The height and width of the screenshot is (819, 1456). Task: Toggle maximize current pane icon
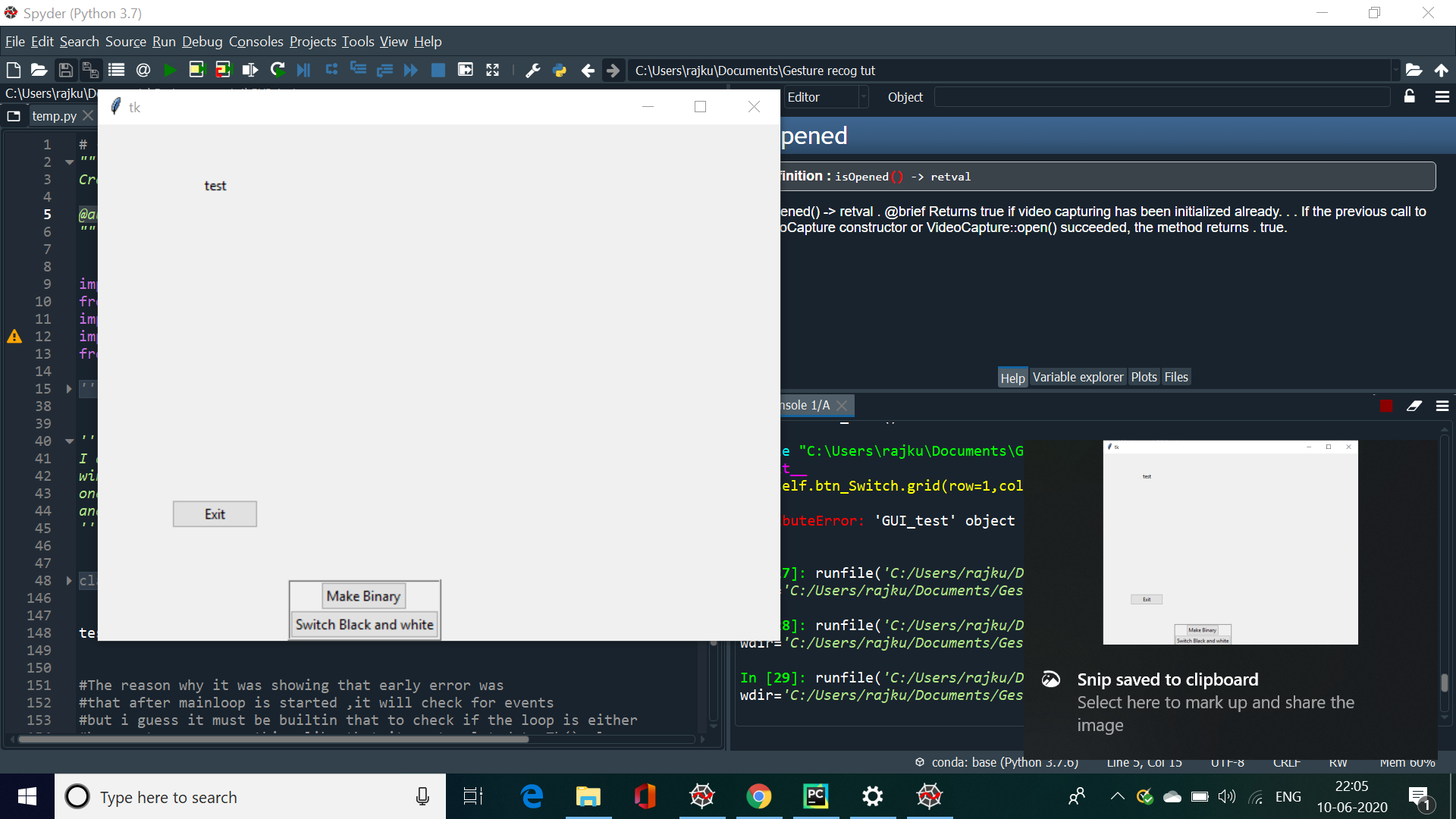(465, 71)
